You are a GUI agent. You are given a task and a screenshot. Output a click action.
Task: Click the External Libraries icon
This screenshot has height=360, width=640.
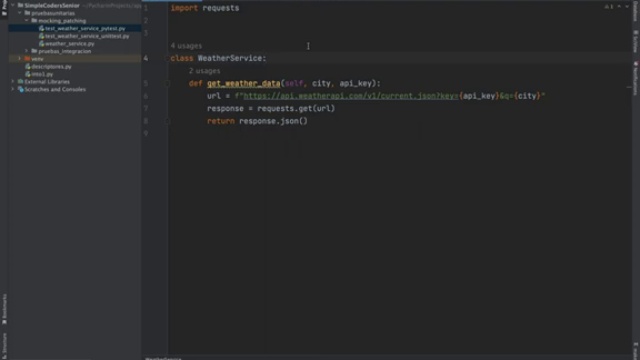(20, 82)
